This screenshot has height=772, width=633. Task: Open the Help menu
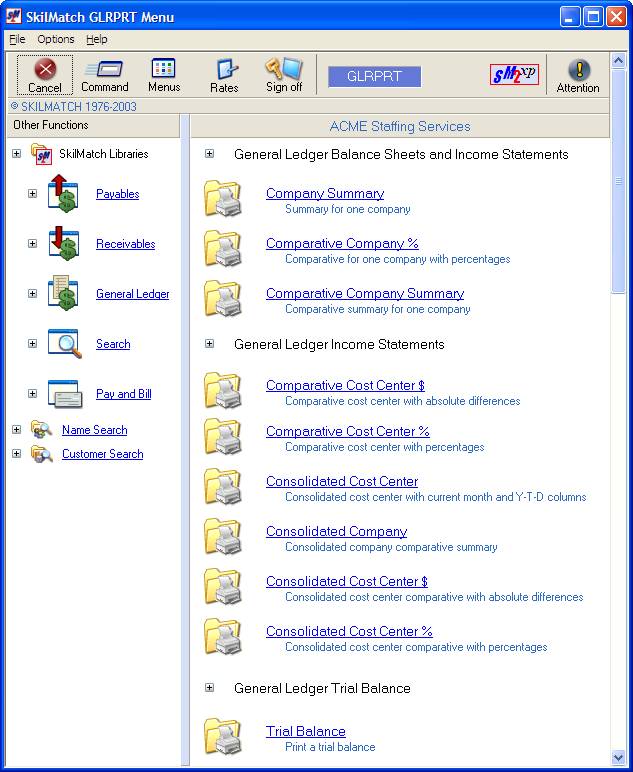[x=96, y=39]
